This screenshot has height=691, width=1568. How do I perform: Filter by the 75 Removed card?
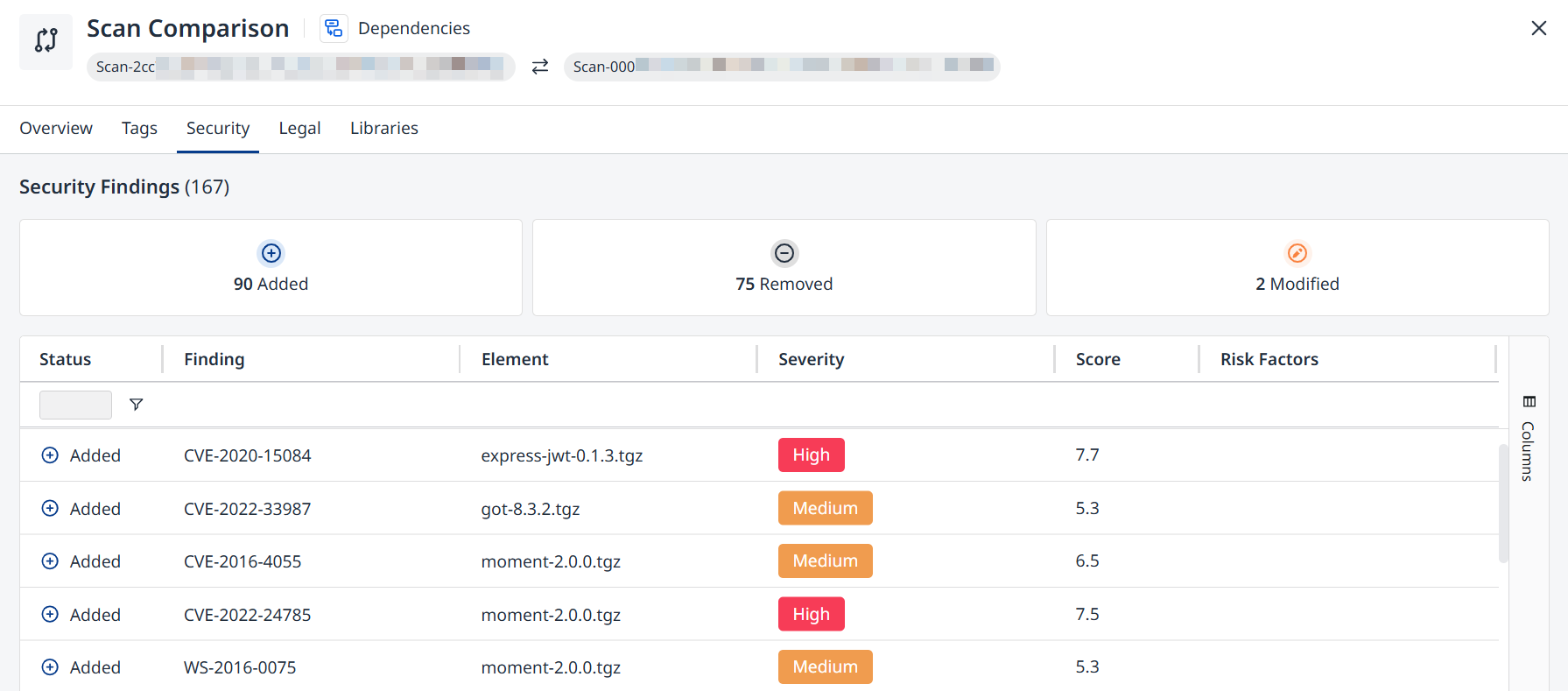coord(784,267)
